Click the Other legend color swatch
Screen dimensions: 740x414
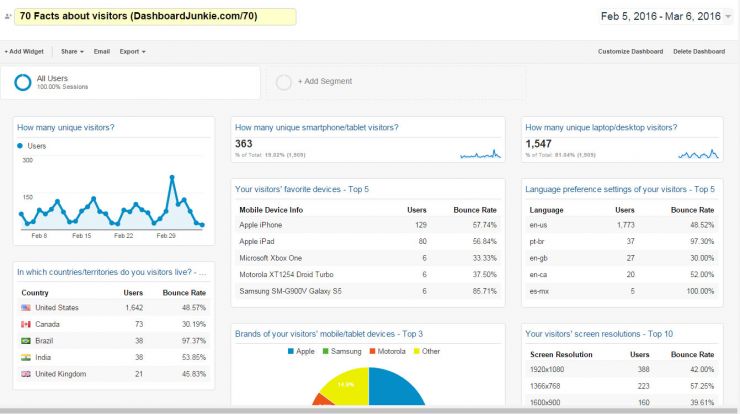click(x=416, y=351)
